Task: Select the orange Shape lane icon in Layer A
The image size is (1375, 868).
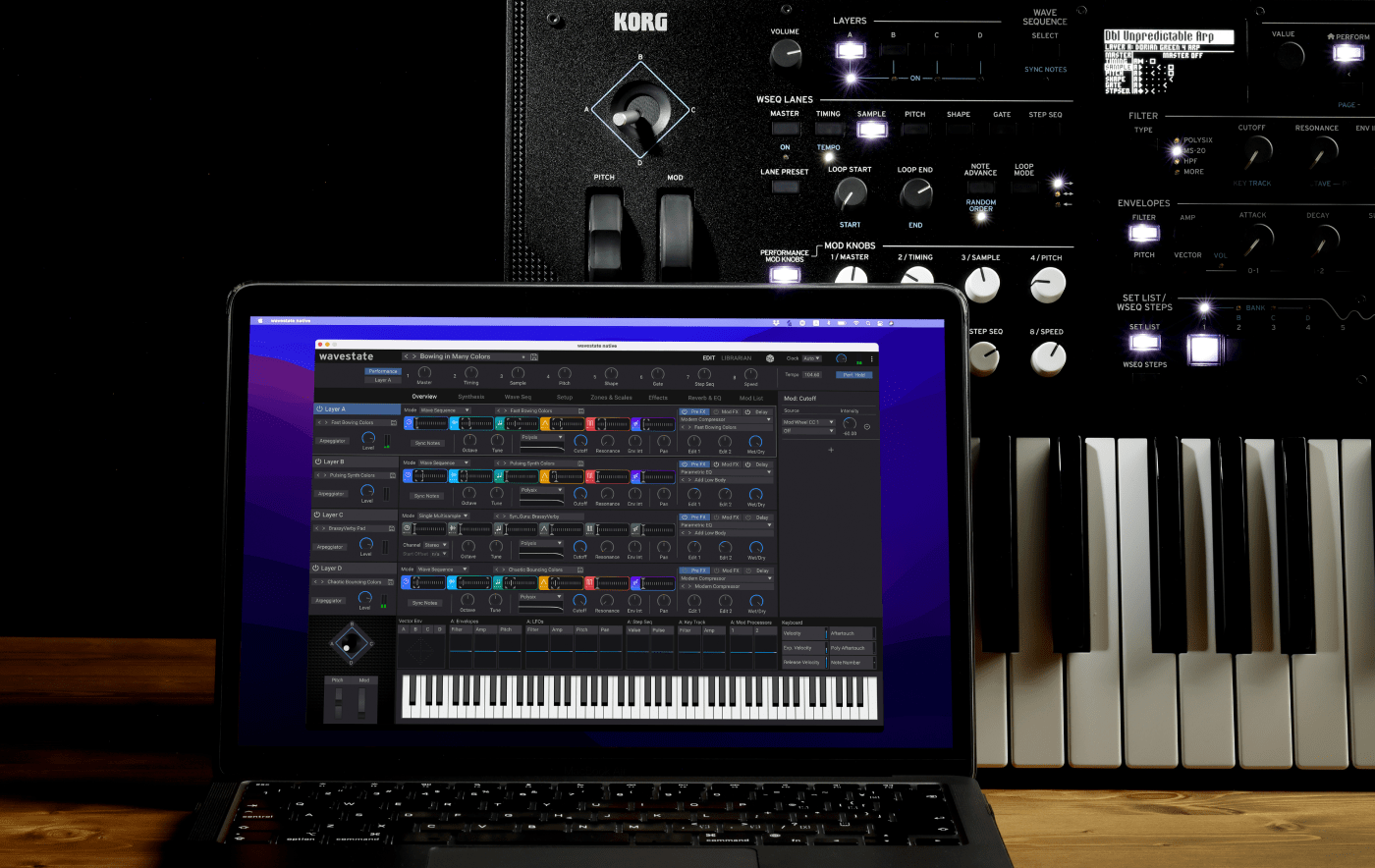Action: (545, 423)
